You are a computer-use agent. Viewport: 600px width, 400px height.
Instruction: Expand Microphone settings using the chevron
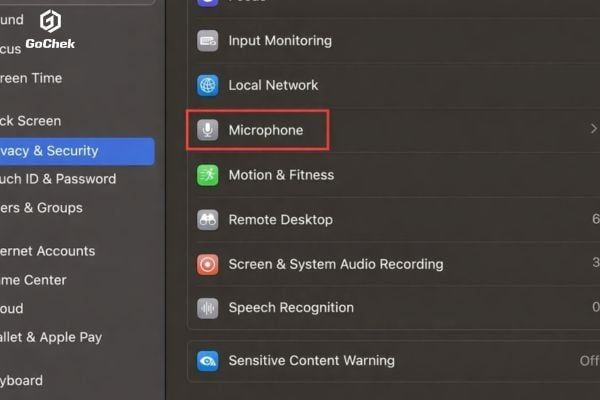point(594,130)
